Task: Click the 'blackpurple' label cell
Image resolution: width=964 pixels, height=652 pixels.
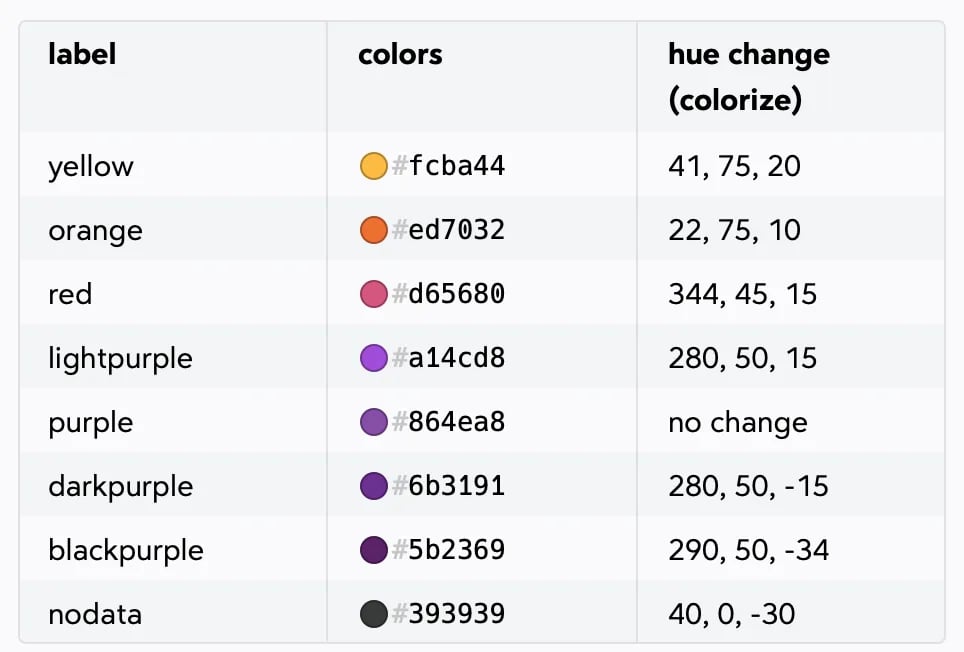Action: click(x=126, y=550)
